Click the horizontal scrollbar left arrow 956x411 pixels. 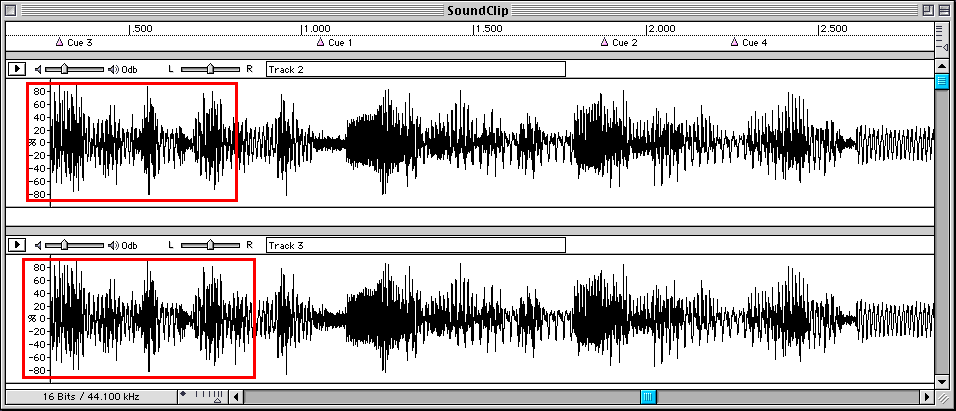(237, 397)
